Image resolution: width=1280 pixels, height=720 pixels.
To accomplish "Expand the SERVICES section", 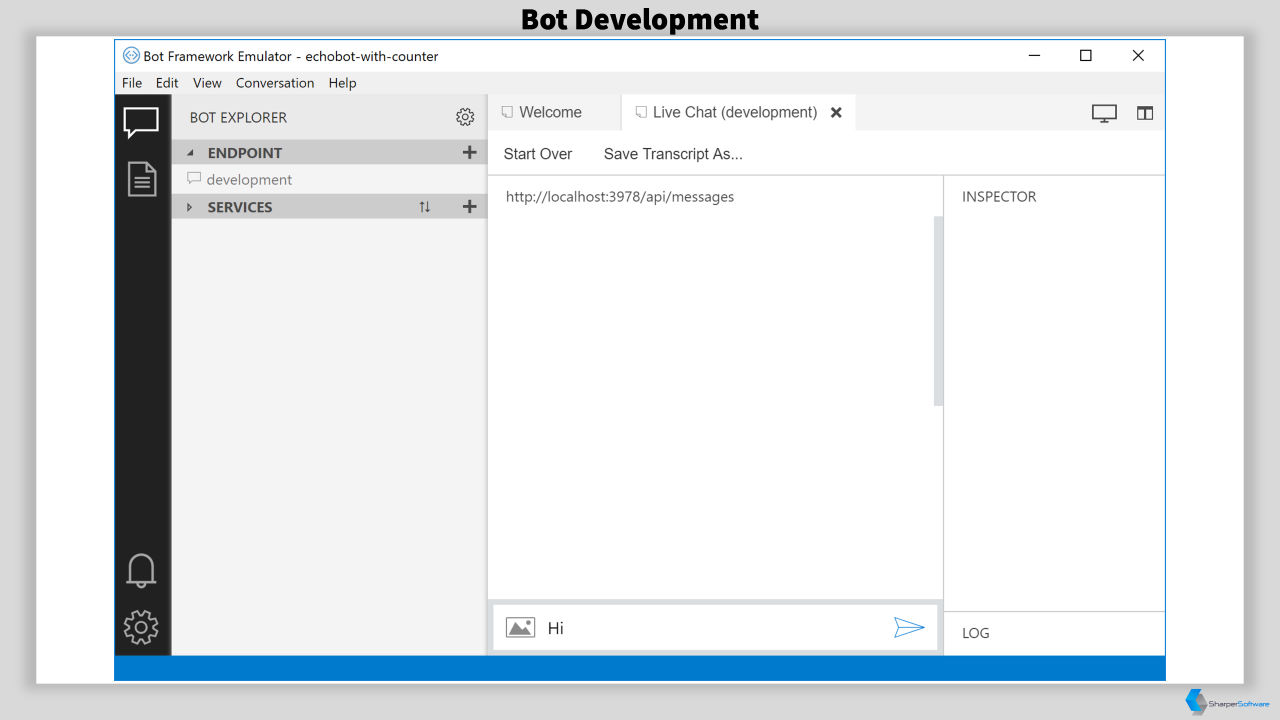I will point(189,207).
